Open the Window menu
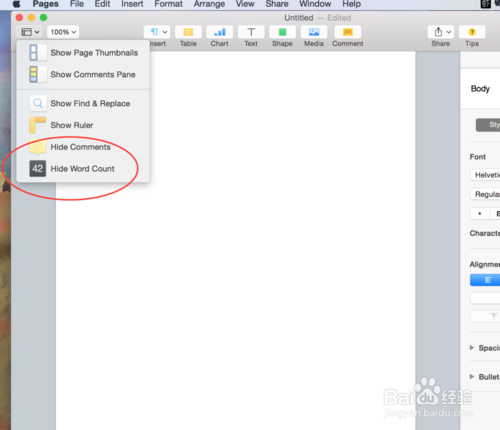Screen dimensions: 500x430 pos(315,4)
